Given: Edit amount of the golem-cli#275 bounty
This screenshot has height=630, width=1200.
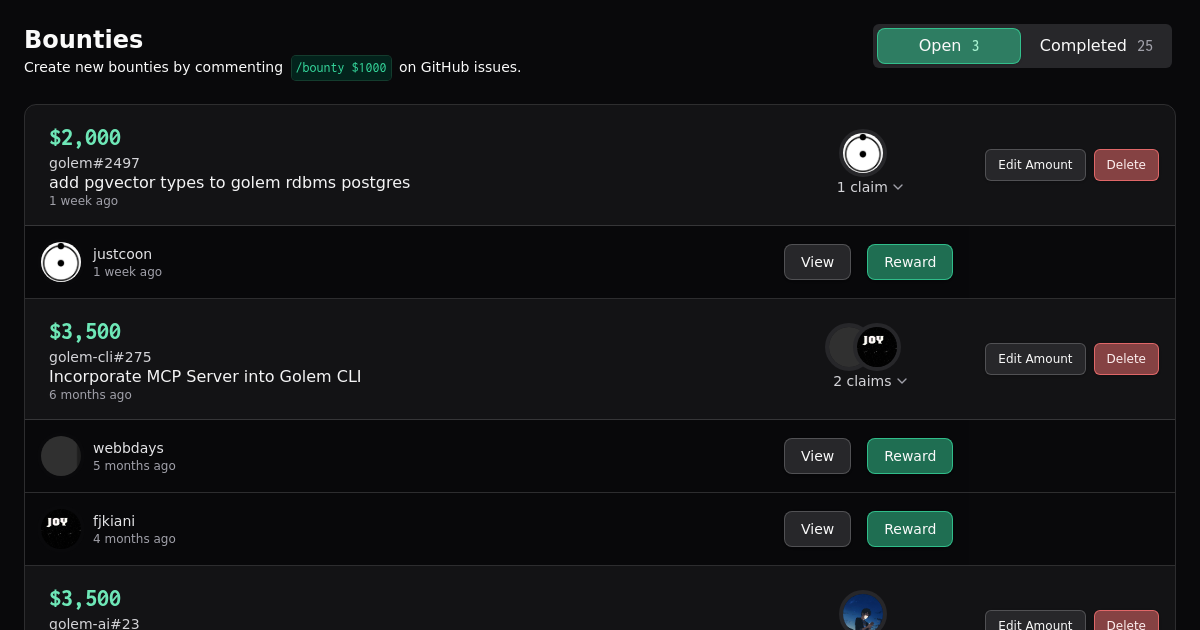Looking at the screenshot, I should pyautogui.click(x=1035, y=359).
